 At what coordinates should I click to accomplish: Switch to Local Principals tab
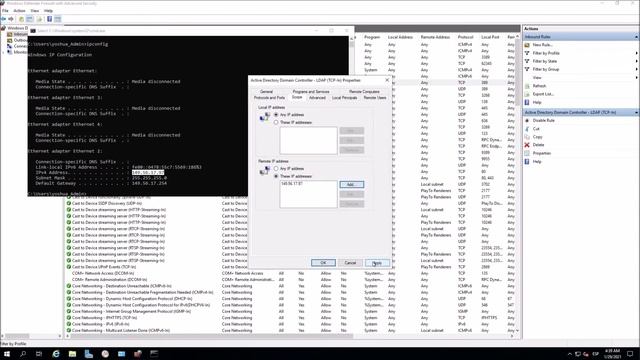click(x=344, y=98)
